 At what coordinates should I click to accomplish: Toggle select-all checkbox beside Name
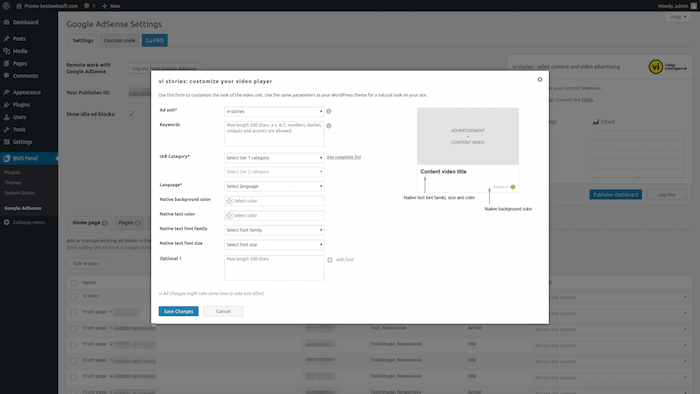74,283
